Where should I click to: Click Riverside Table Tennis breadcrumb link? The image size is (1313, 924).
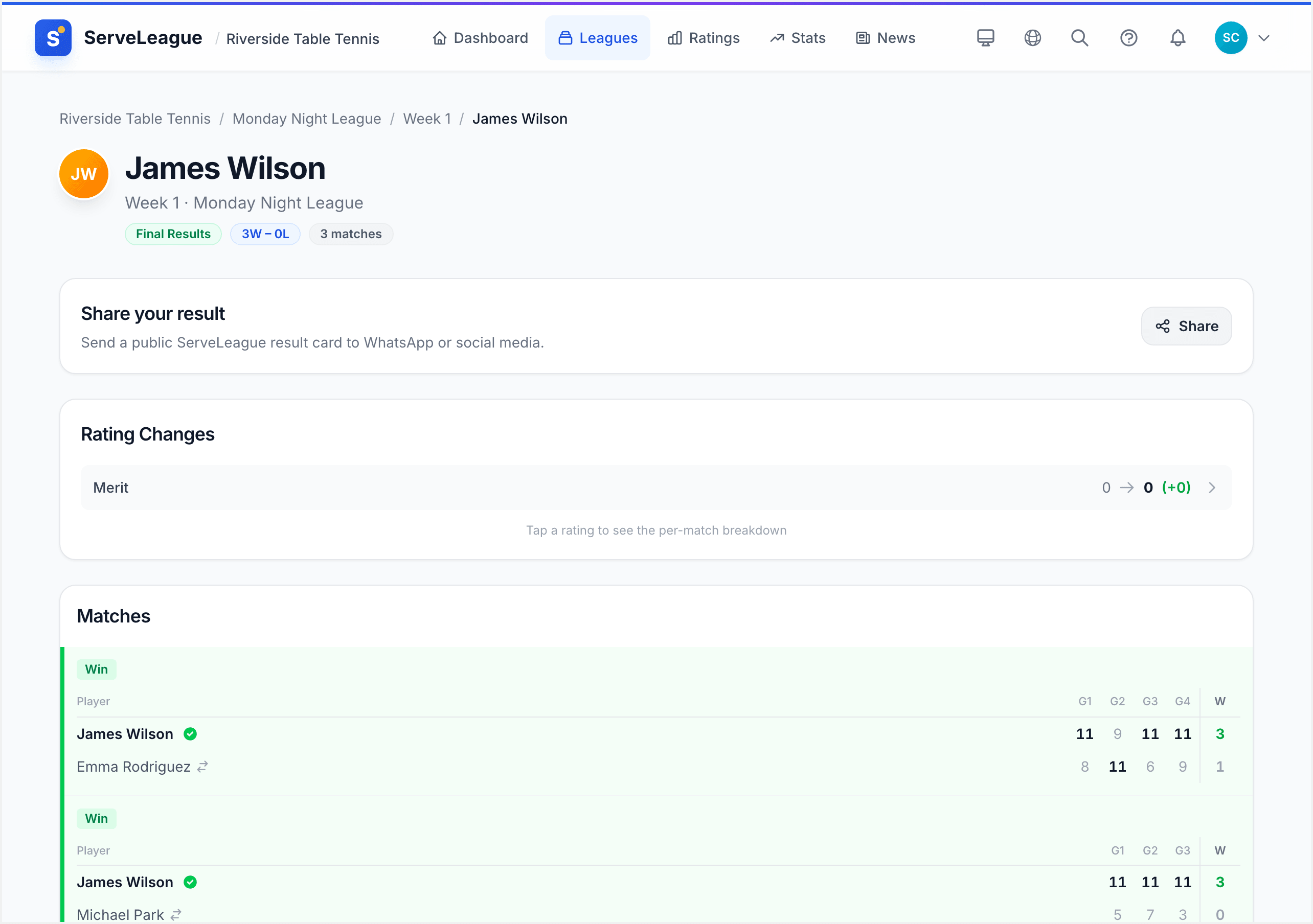coord(135,119)
